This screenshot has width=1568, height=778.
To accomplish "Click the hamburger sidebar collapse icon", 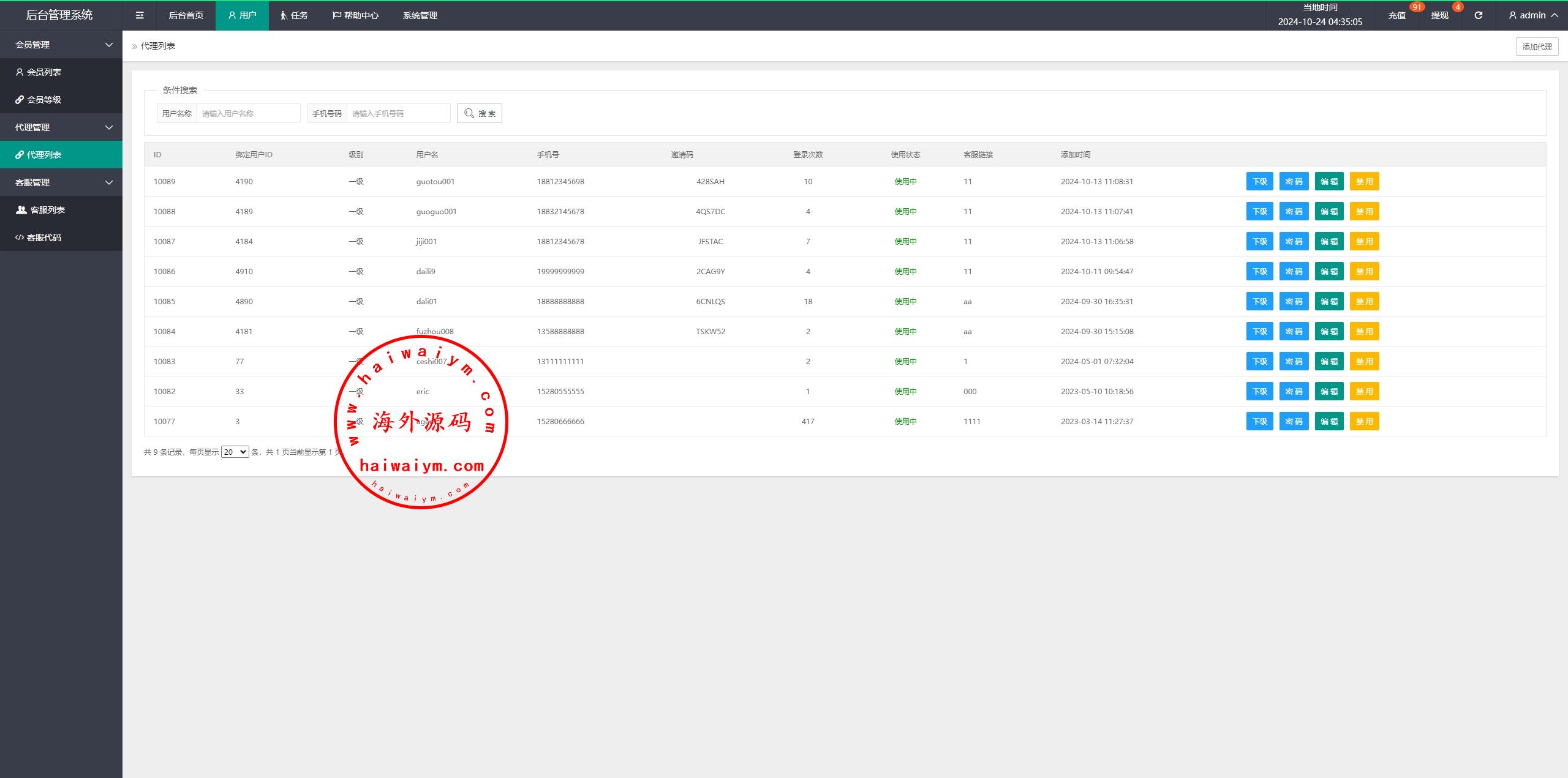I will click(x=140, y=15).
